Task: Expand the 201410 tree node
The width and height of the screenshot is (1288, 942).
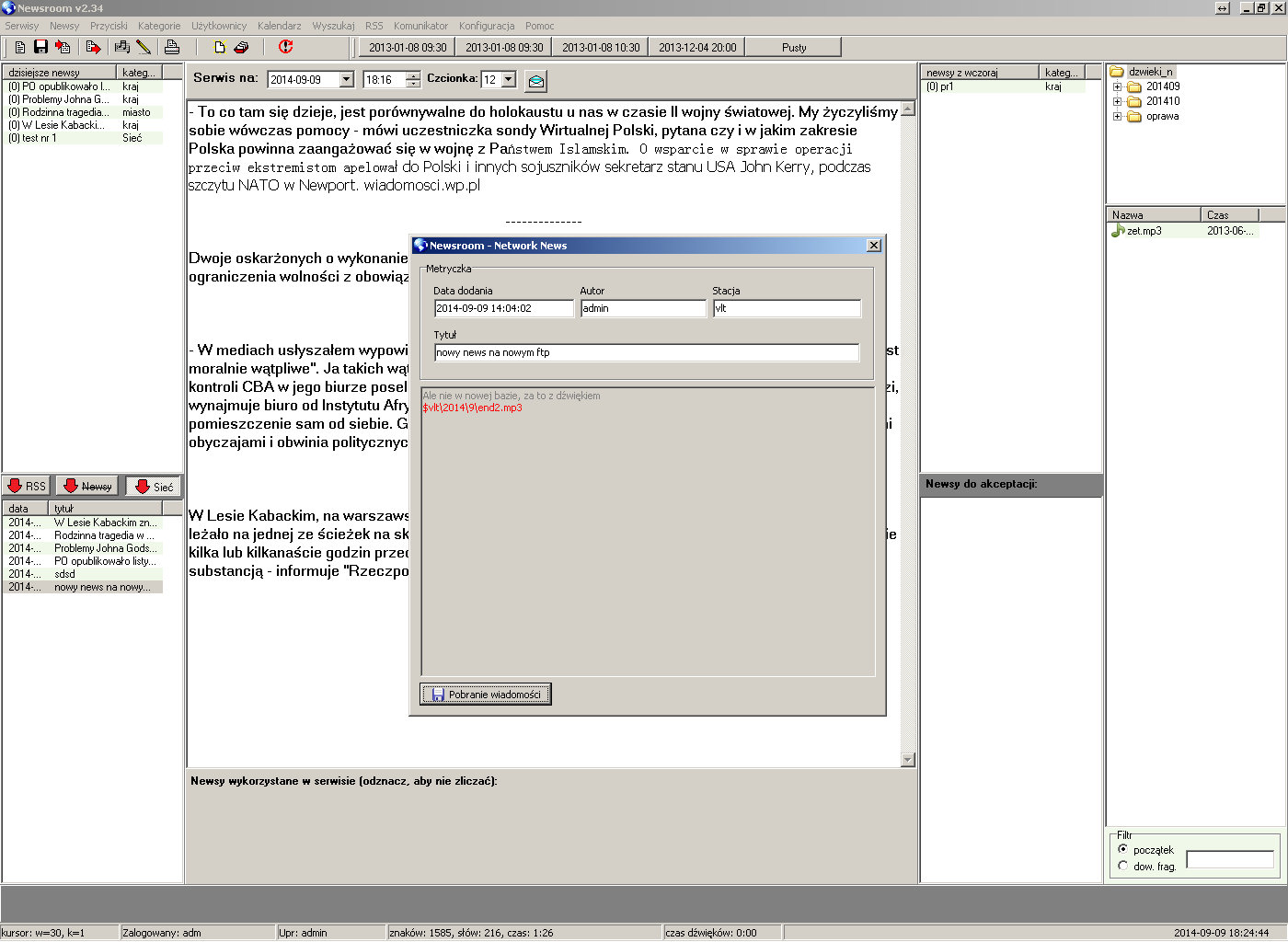Action: click(x=1117, y=101)
